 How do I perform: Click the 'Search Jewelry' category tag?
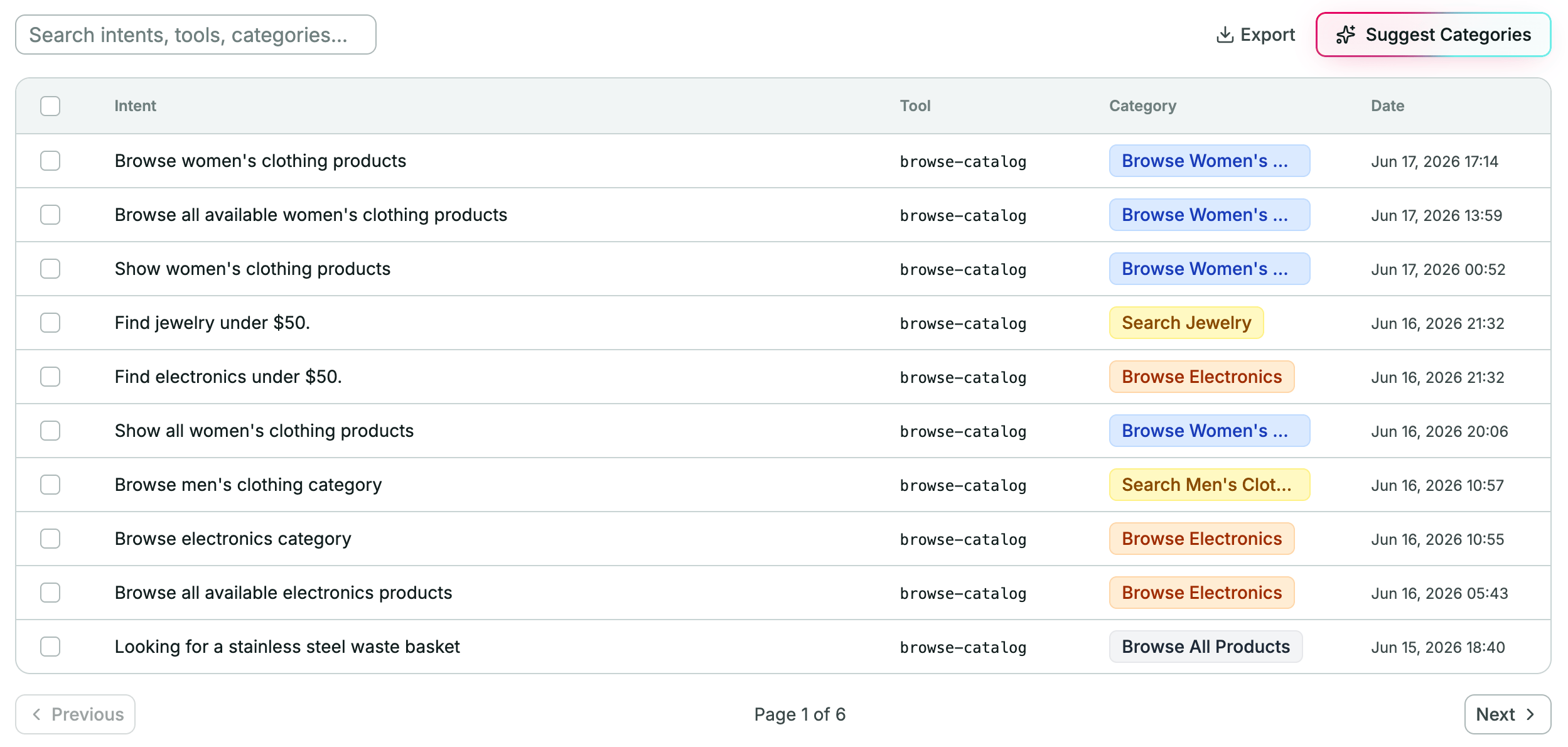click(1186, 323)
